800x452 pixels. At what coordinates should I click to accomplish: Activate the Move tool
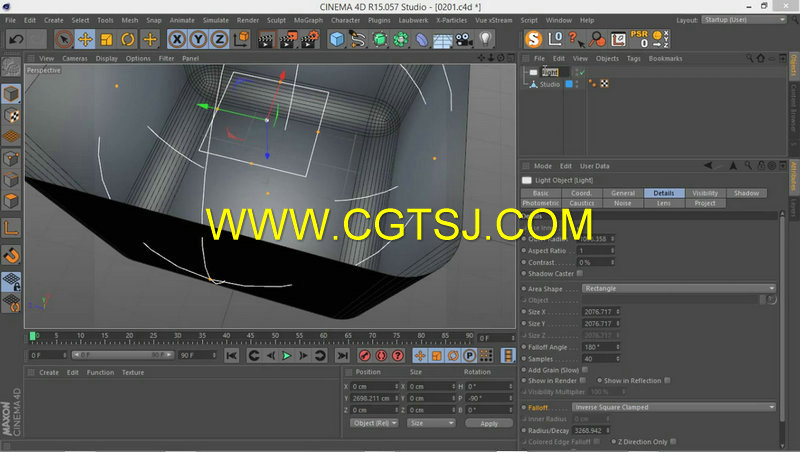(x=85, y=39)
